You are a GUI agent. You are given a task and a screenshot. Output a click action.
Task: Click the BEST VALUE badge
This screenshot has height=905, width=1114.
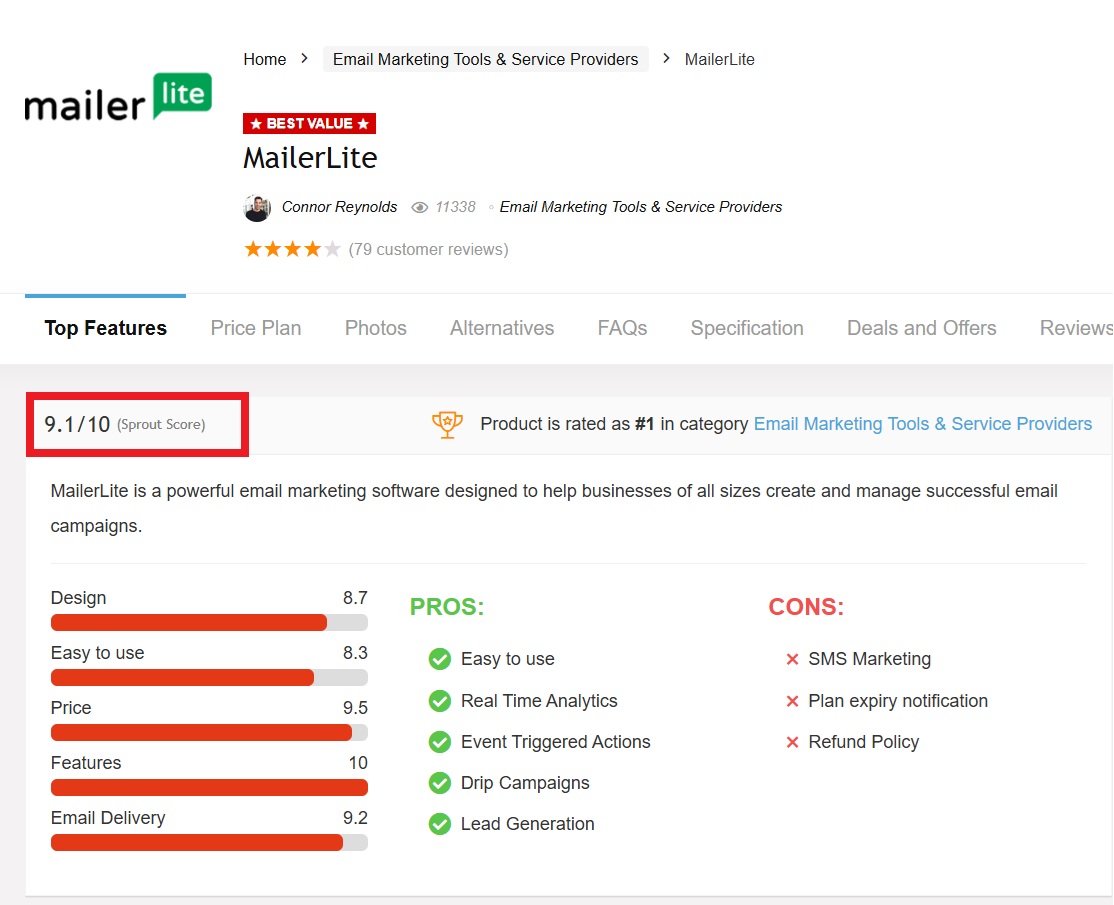point(309,124)
